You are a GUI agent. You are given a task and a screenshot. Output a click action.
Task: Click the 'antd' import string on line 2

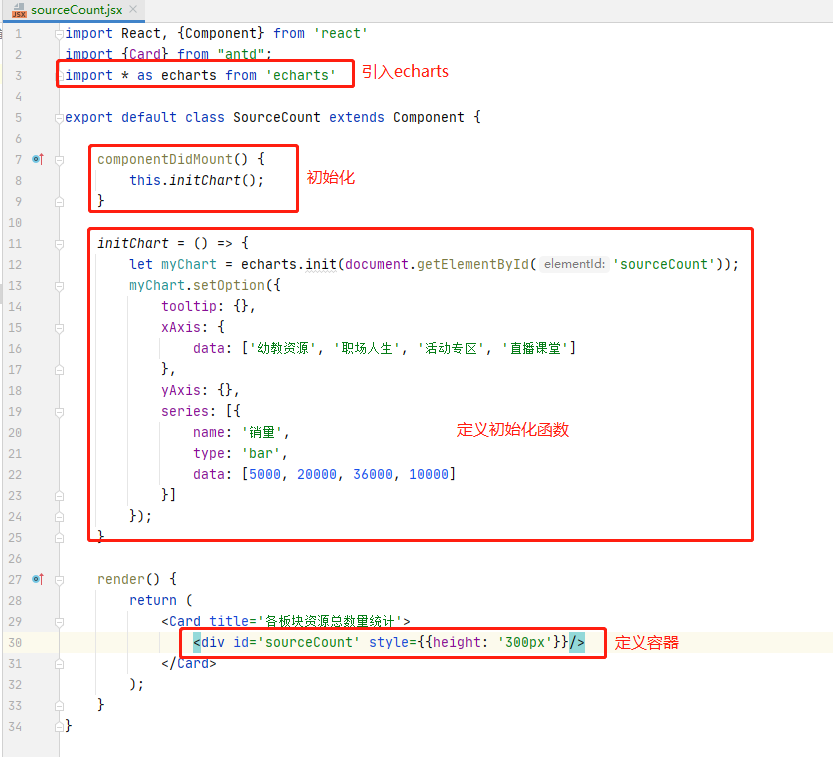coord(241,54)
